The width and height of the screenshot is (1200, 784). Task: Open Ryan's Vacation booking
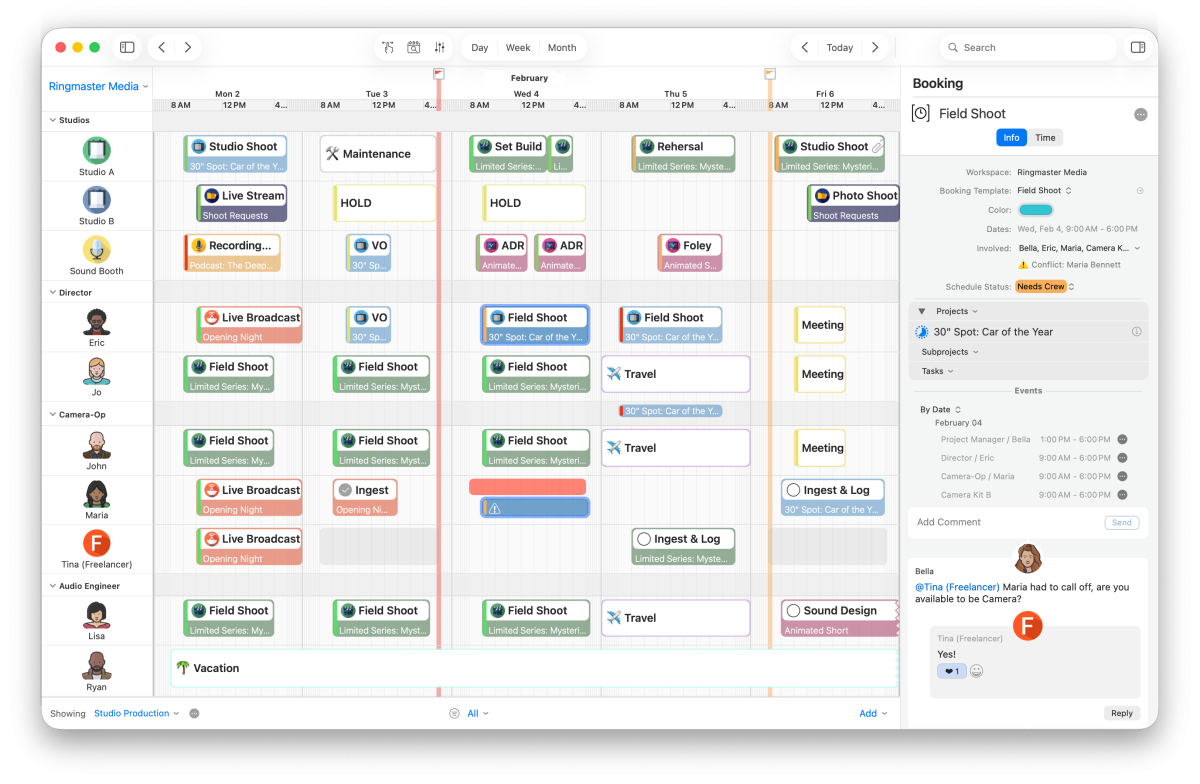click(x=534, y=668)
